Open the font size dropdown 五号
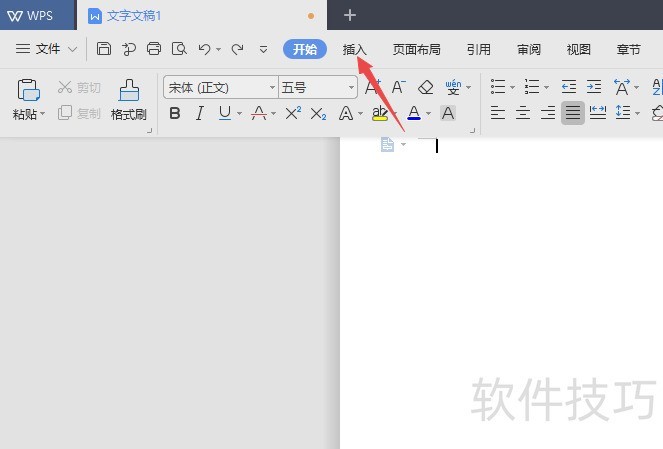This screenshot has width=663, height=449. click(x=318, y=88)
